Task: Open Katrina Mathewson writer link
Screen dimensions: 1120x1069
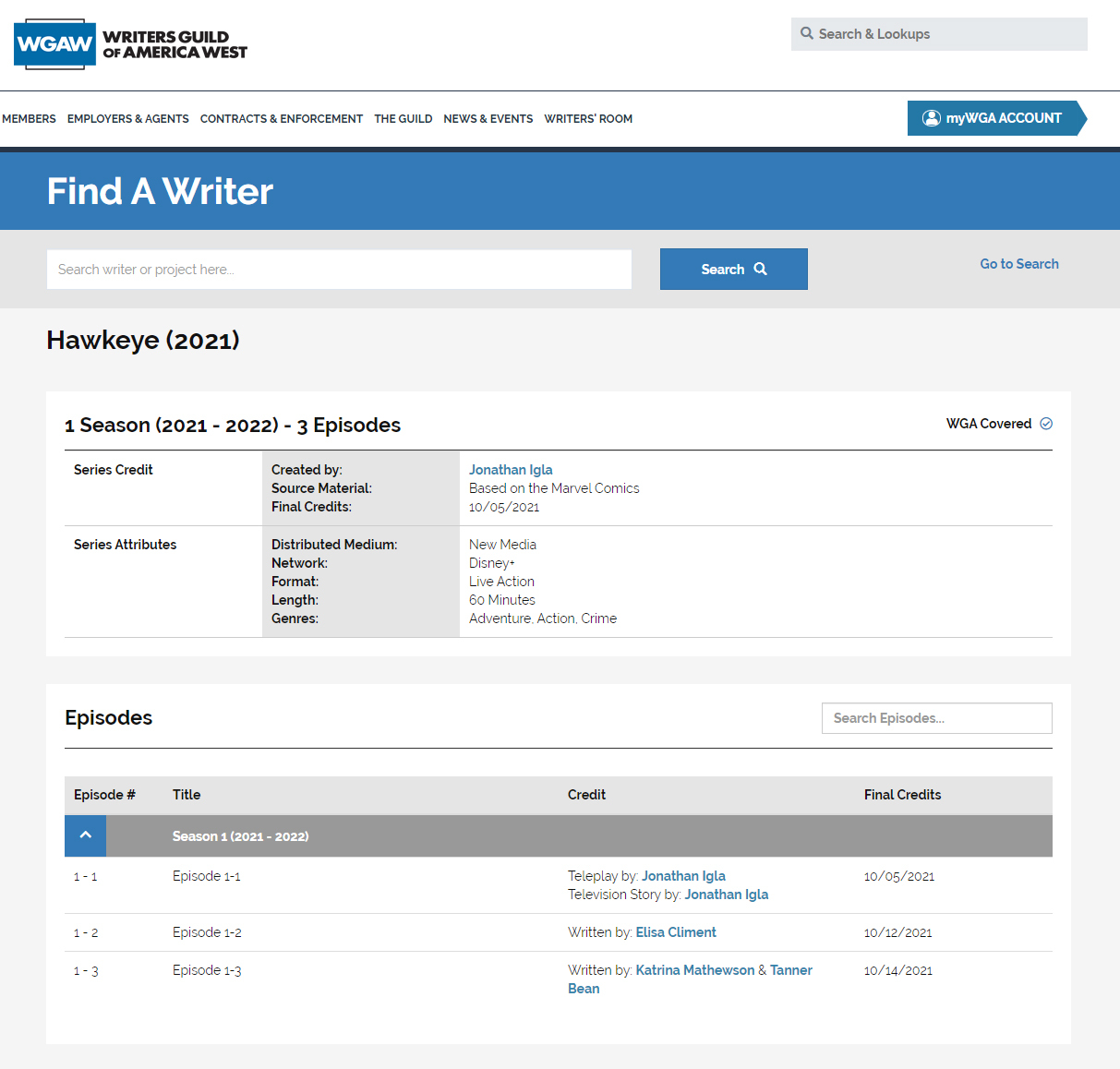Action: click(x=695, y=970)
